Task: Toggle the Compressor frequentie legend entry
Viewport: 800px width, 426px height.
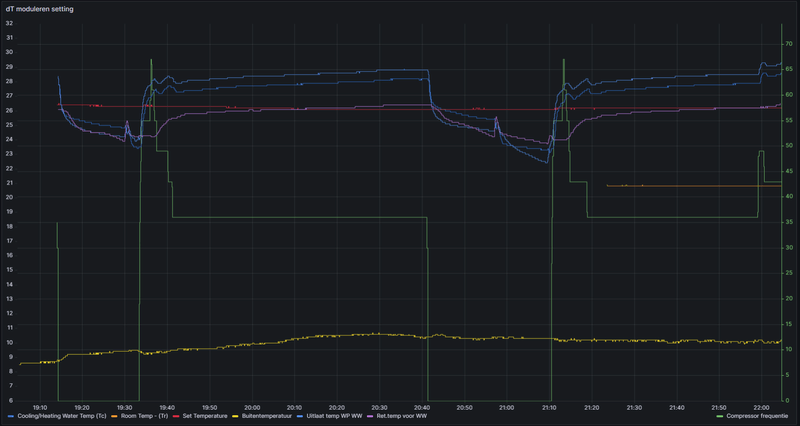Action: tap(757, 416)
